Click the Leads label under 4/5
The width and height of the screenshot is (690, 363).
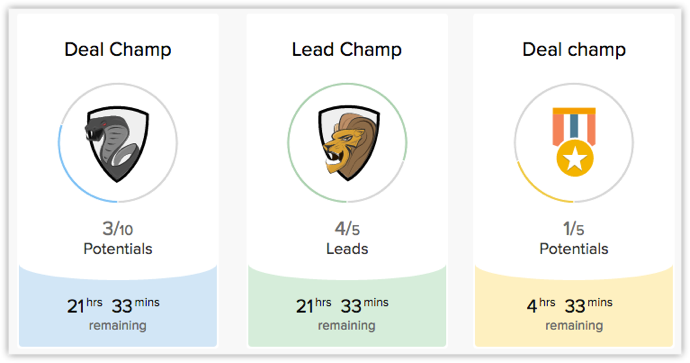point(347,249)
